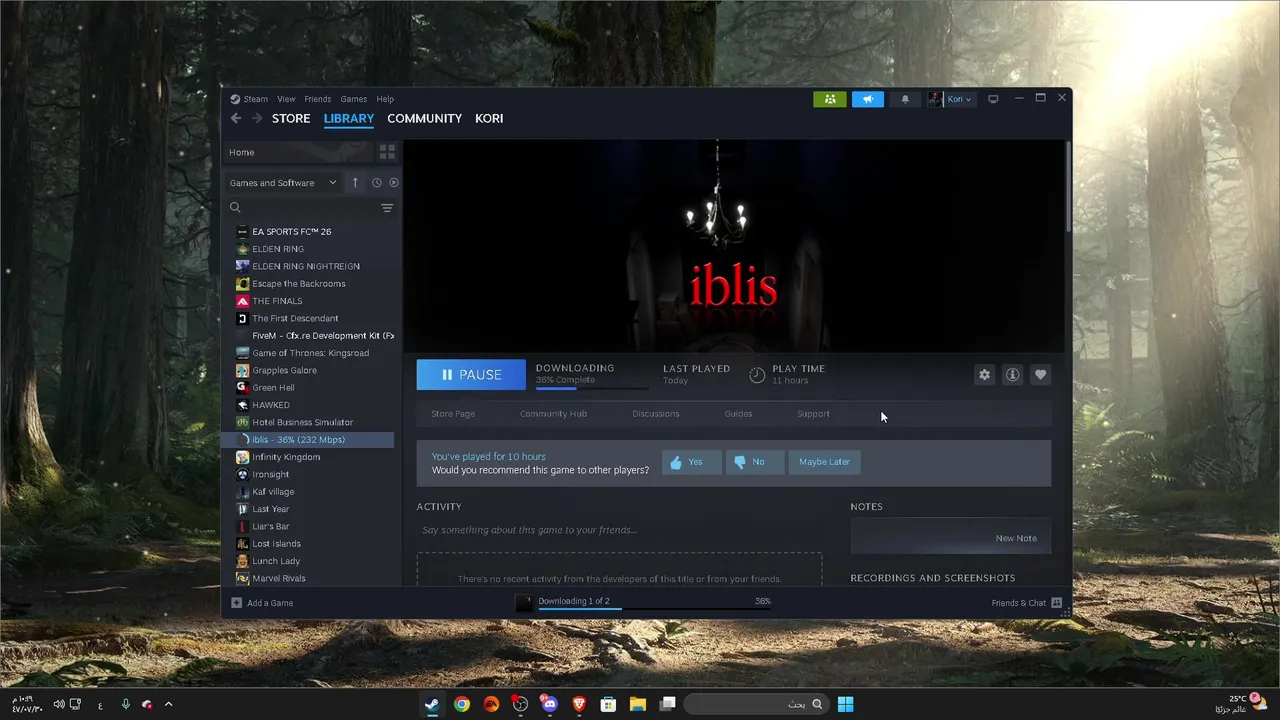This screenshot has width=1280, height=720.
Task: Open the Friends menu
Action: pos(318,99)
